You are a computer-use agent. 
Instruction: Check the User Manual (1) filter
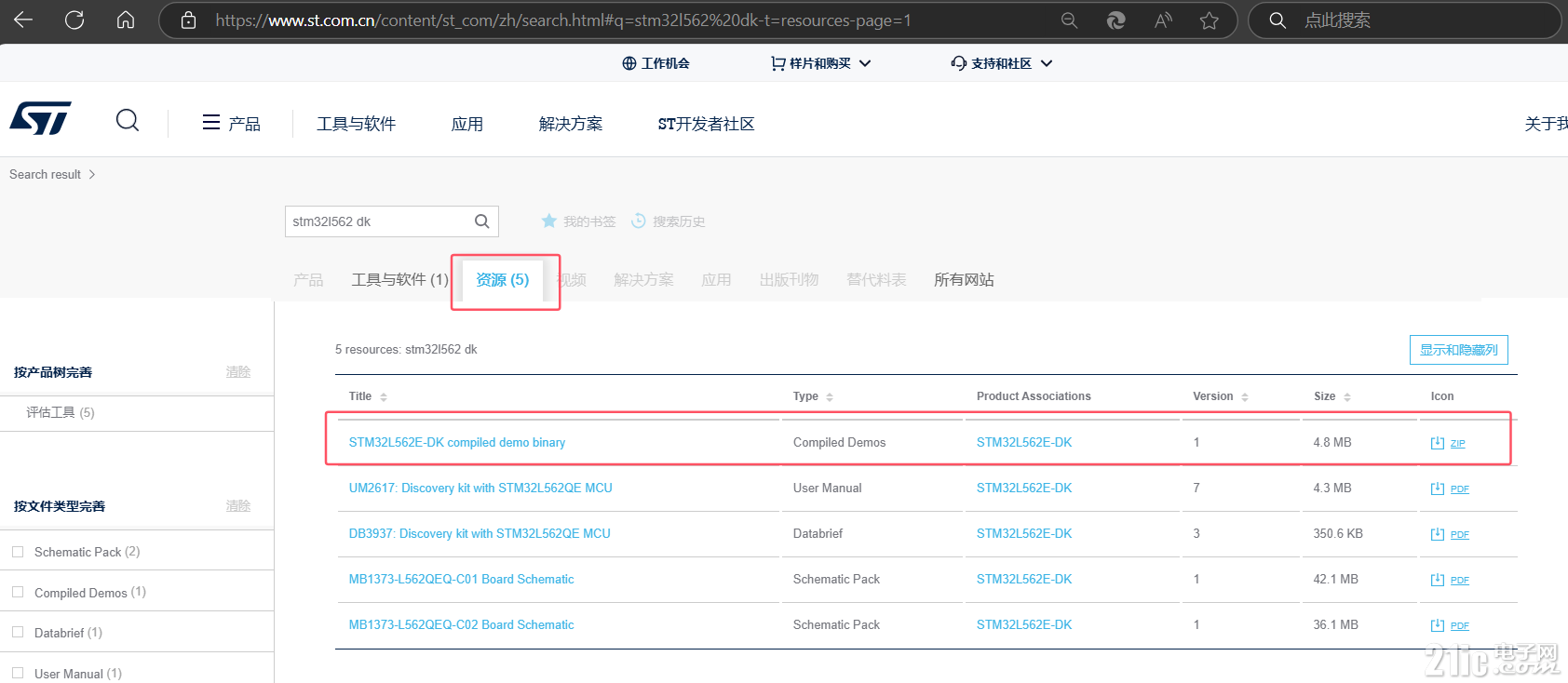[18, 673]
